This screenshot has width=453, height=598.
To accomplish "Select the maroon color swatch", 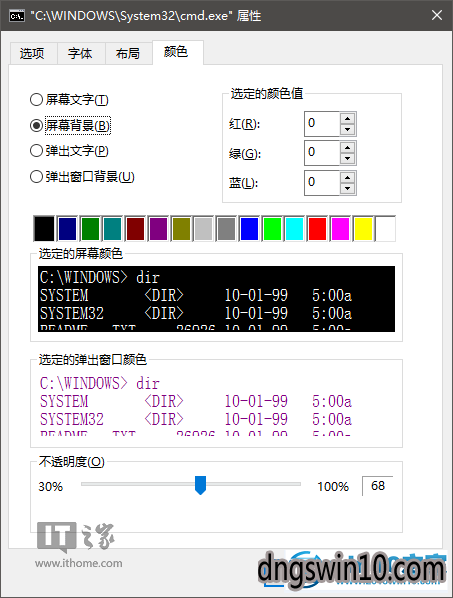I will coord(135,228).
